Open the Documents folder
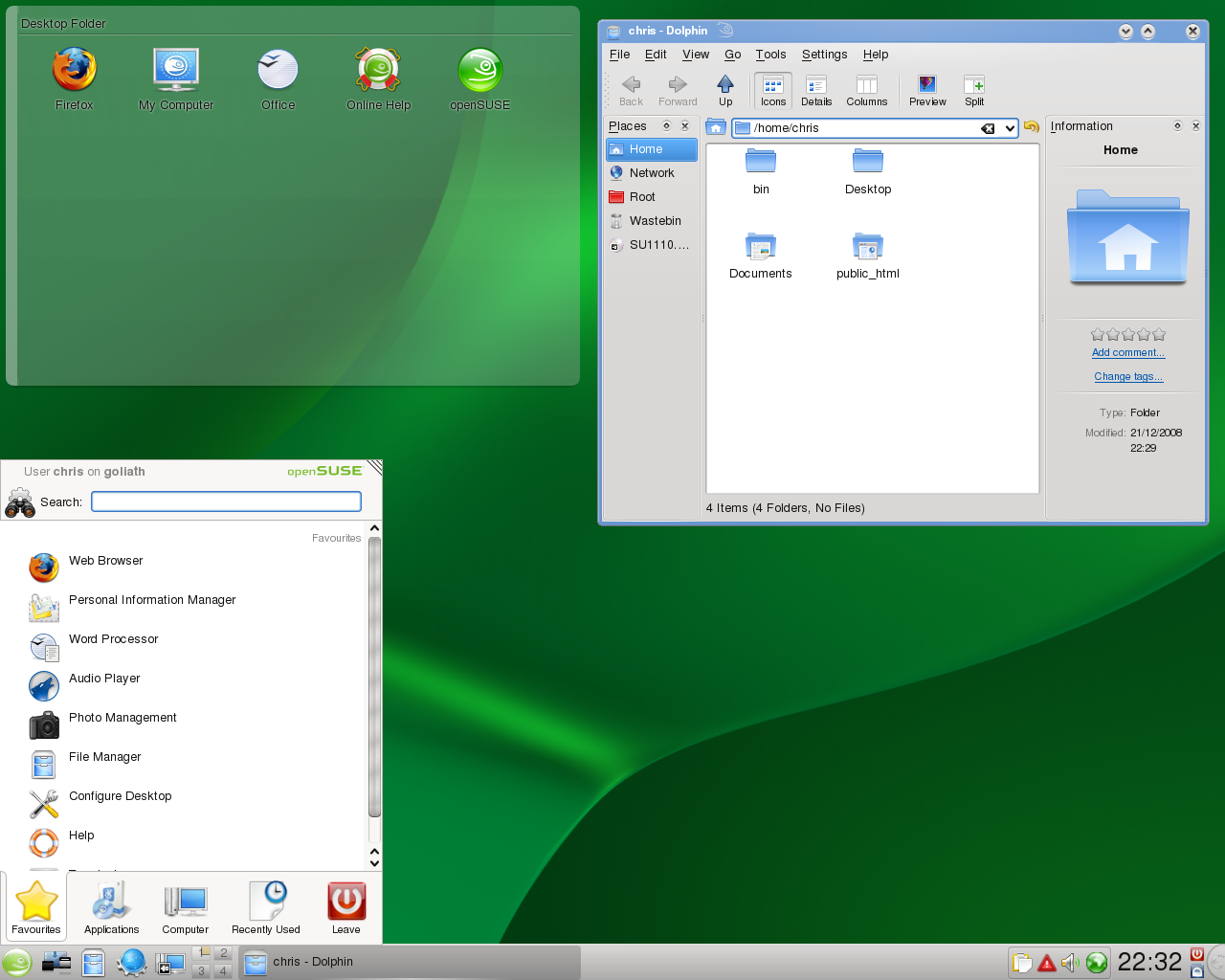The height and width of the screenshot is (980, 1225). (x=761, y=256)
